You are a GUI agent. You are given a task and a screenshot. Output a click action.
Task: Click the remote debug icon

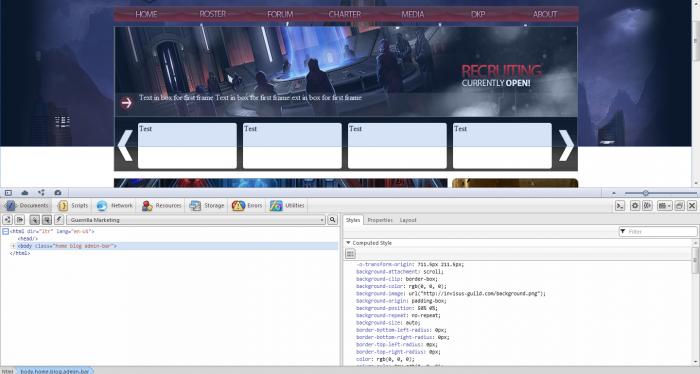click(x=647, y=206)
